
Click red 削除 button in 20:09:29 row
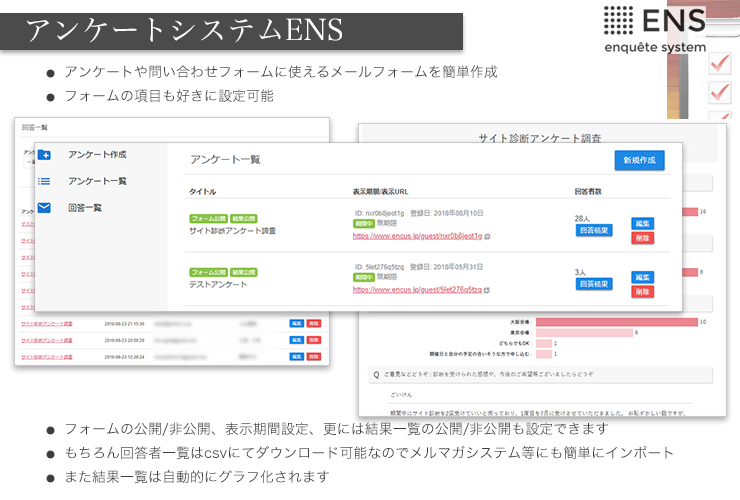point(314,340)
